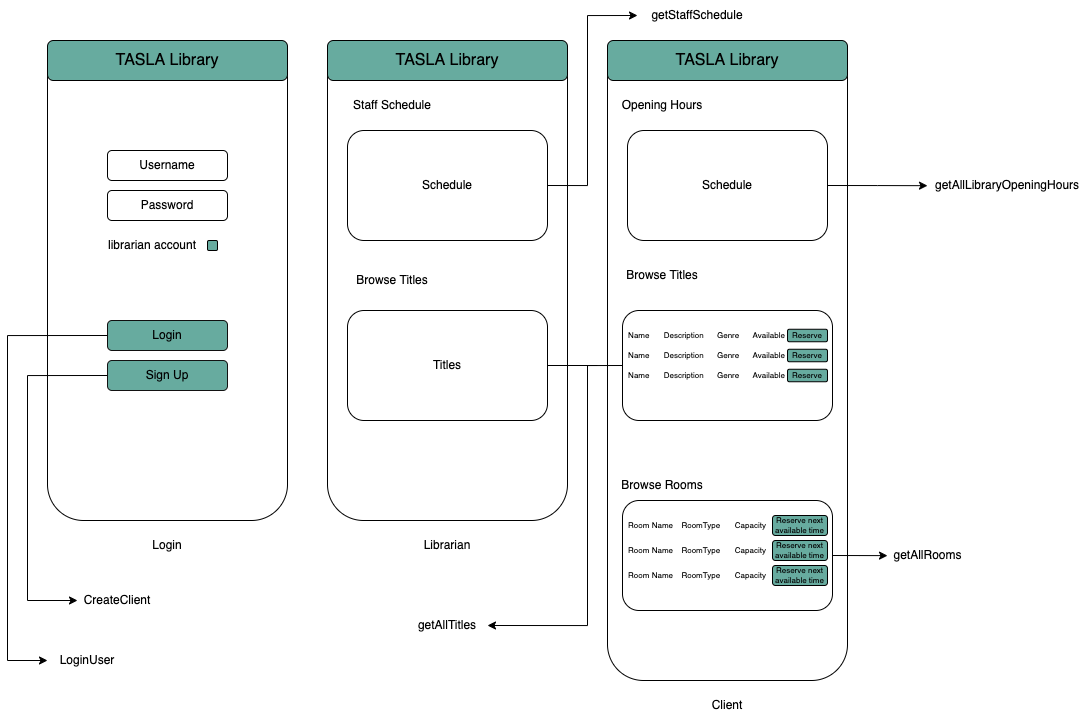This screenshot has height=721, width=1080.
Task: Select the getAllTitles label
Action: pyautogui.click(x=447, y=624)
